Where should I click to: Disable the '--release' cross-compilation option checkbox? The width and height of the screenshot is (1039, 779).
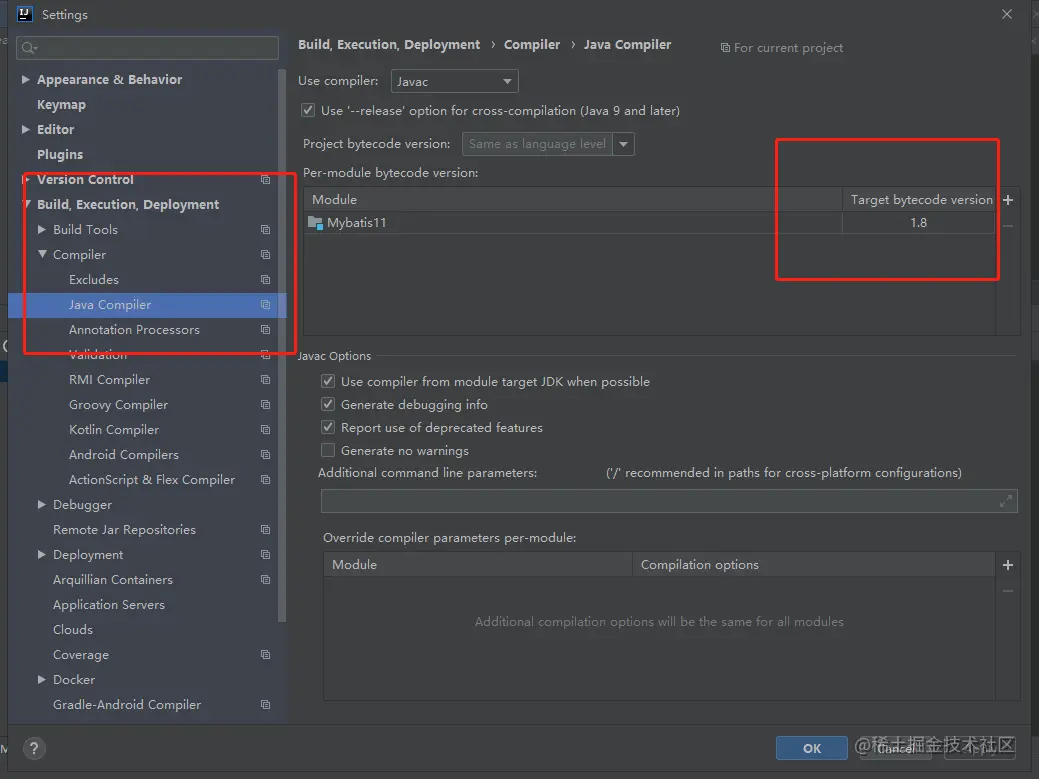point(308,111)
